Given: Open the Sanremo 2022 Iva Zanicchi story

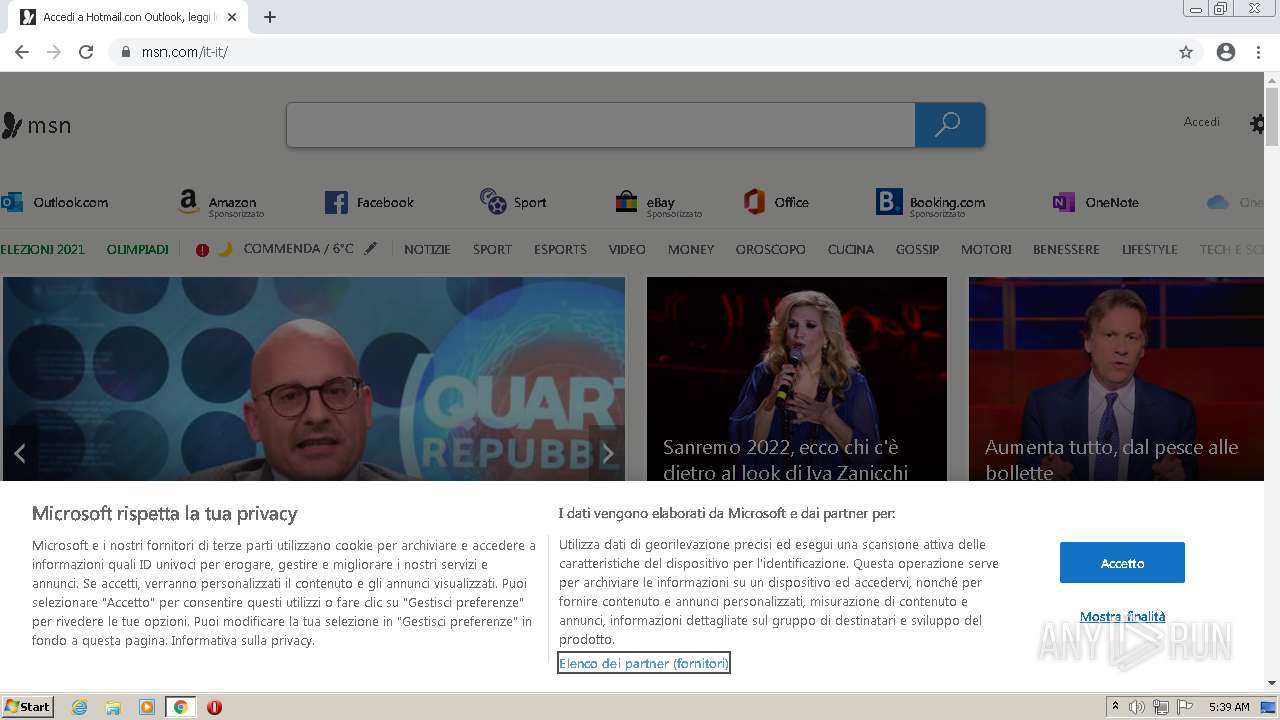Looking at the screenshot, I should point(797,379).
